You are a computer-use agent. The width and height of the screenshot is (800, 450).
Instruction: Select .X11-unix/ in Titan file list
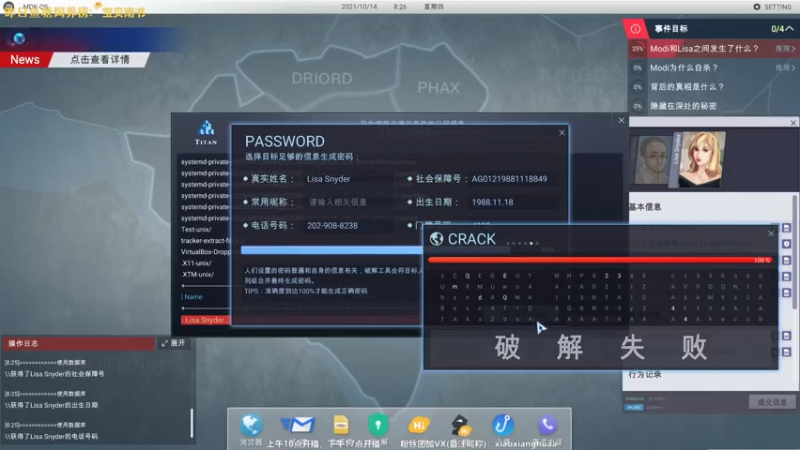pos(196,263)
